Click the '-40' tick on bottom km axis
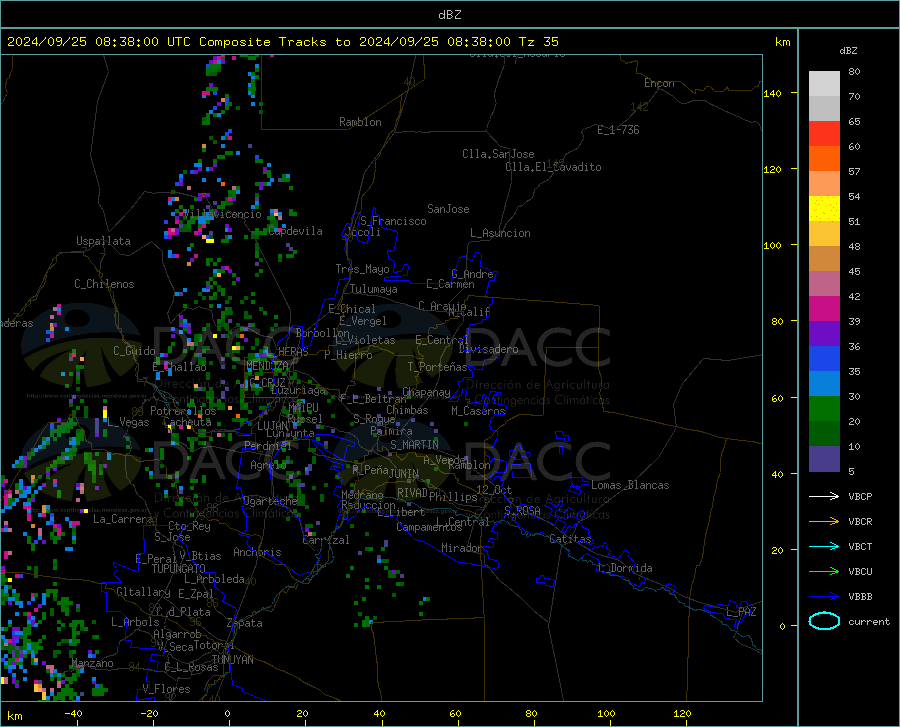This screenshot has width=900, height=727. point(73,714)
